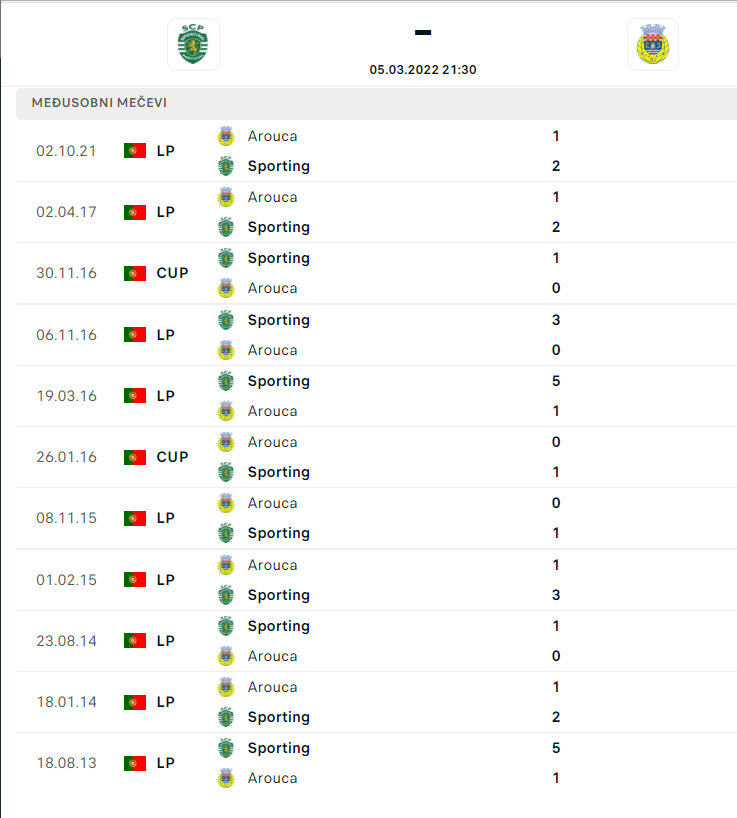
Task: Select the 08.11.15 match date
Action: click(x=66, y=518)
